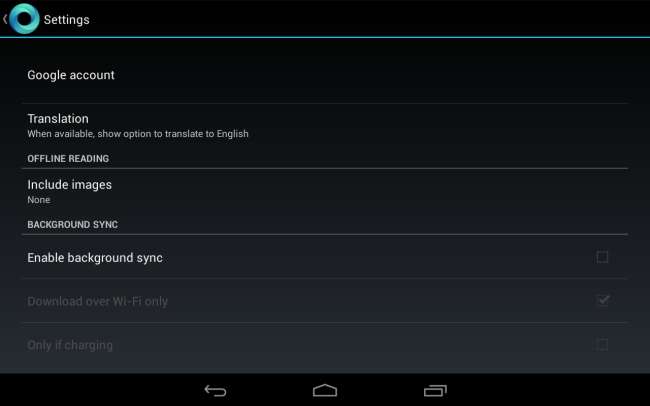Uncheck the Download over Wi-Fi only checkbox

(602, 301)
